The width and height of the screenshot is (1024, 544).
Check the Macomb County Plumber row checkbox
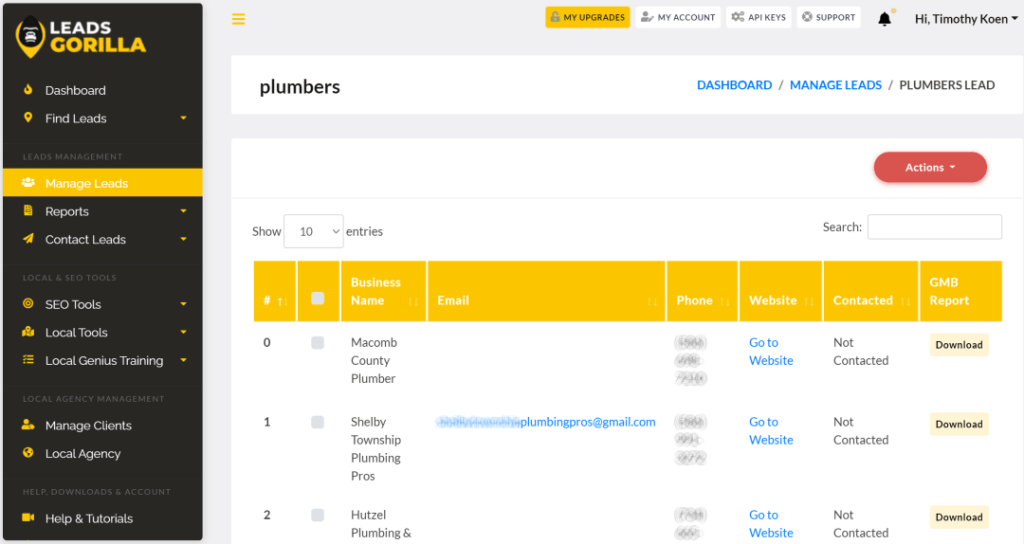pyautogui.click(x=317, y=343)
